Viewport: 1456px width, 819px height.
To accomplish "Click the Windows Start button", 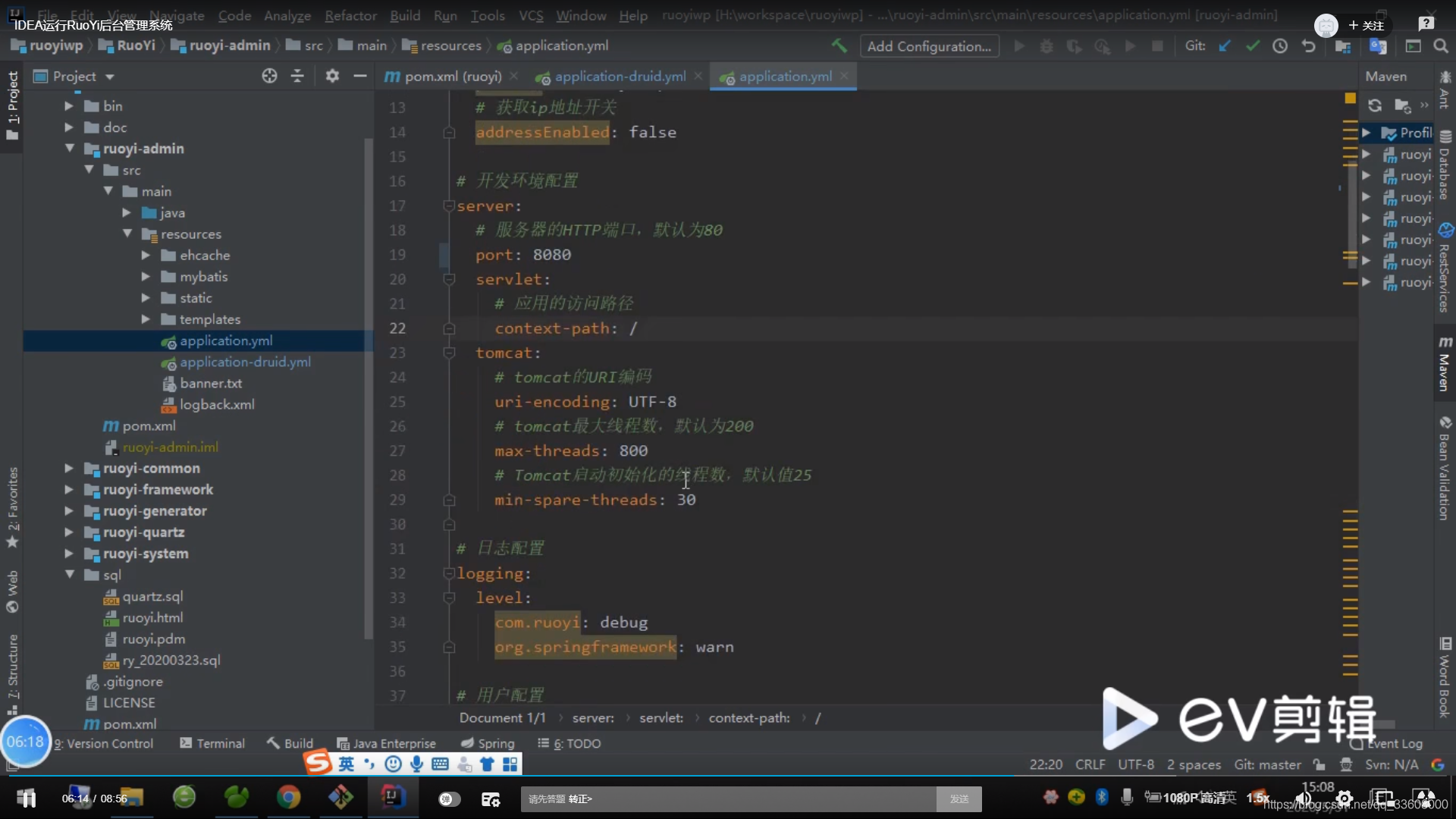I will (x=27, y=798).
